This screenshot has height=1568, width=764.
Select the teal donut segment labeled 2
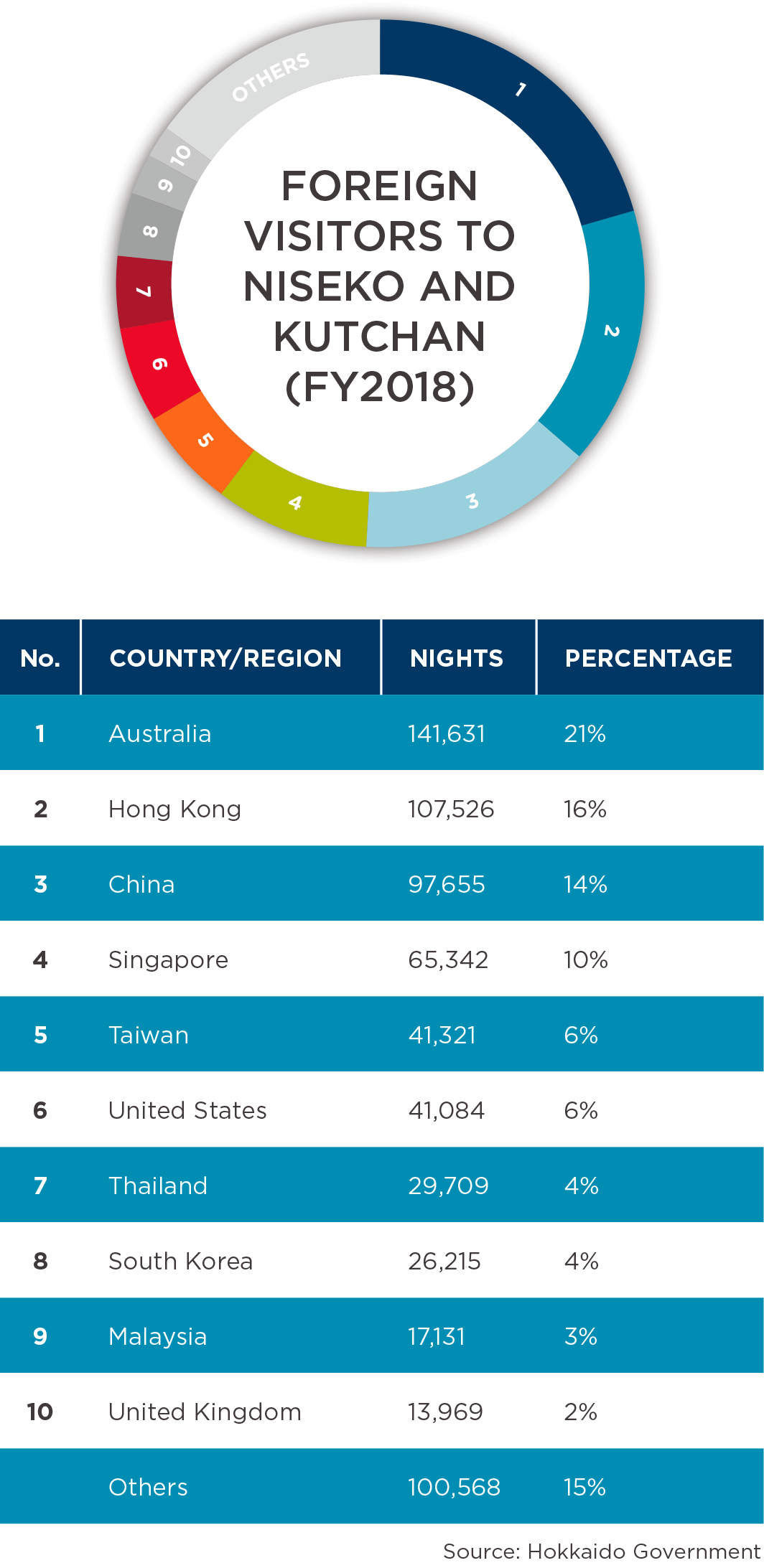(x=611, y=331)
